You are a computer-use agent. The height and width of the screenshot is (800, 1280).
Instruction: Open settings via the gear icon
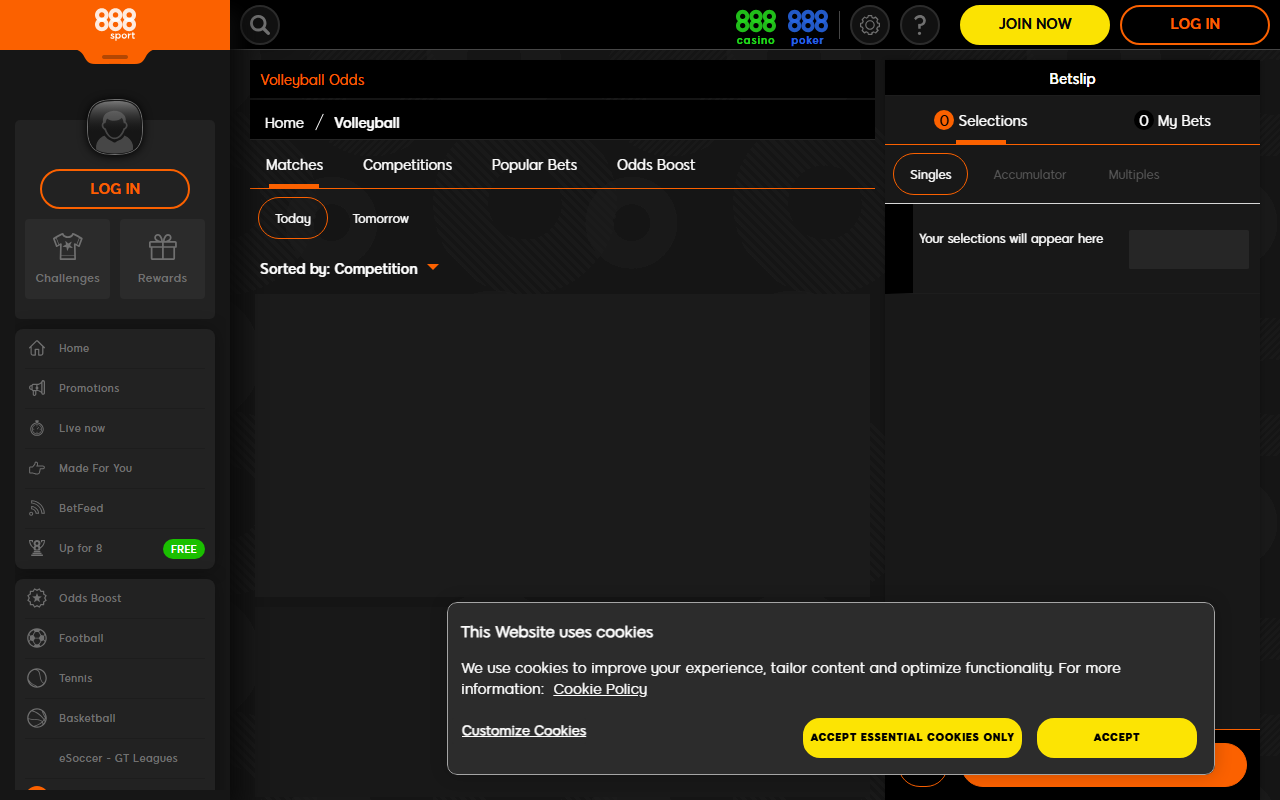click(x=870, y=25)
